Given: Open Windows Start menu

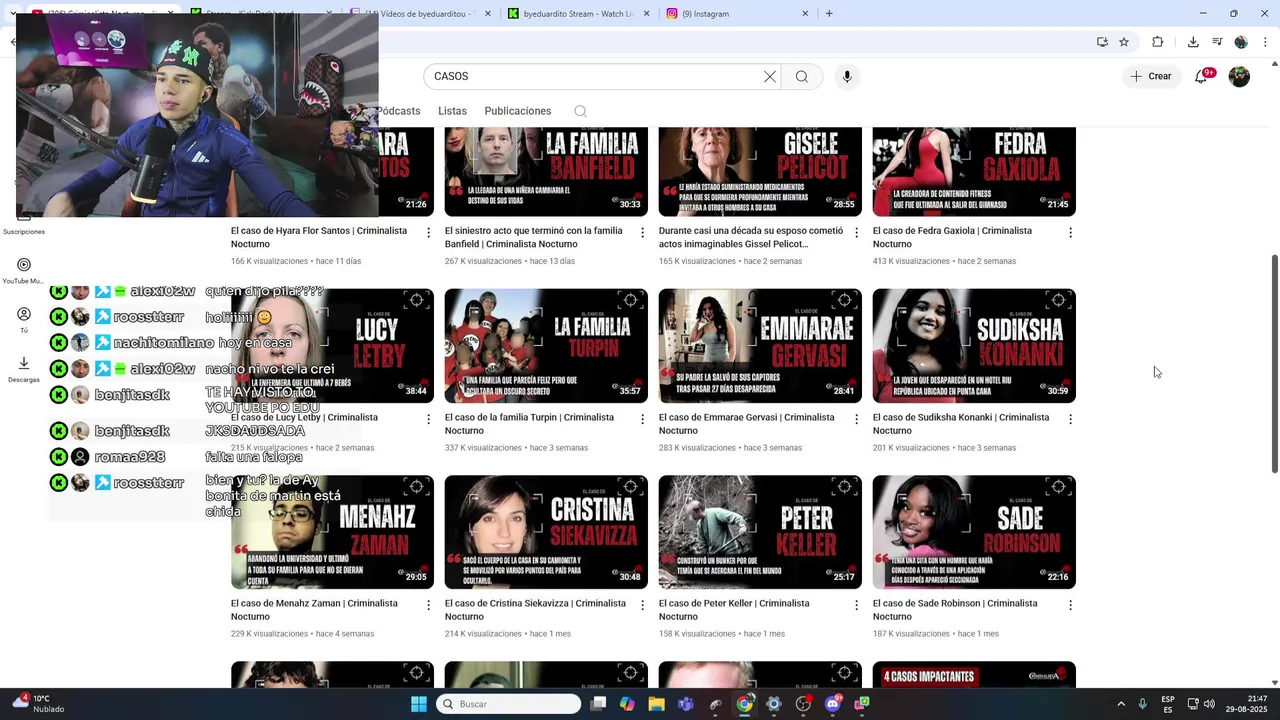Looking at the screenshot, I should (x=419, y=704).
